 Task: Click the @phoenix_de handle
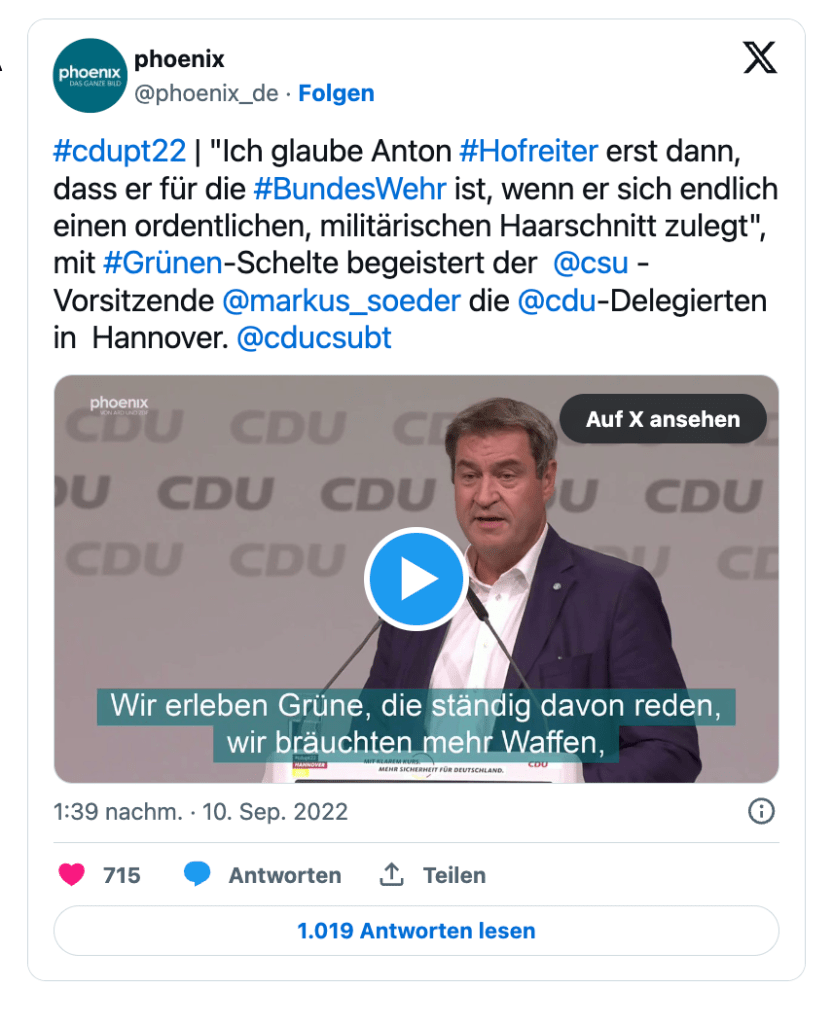click(206, 93)
